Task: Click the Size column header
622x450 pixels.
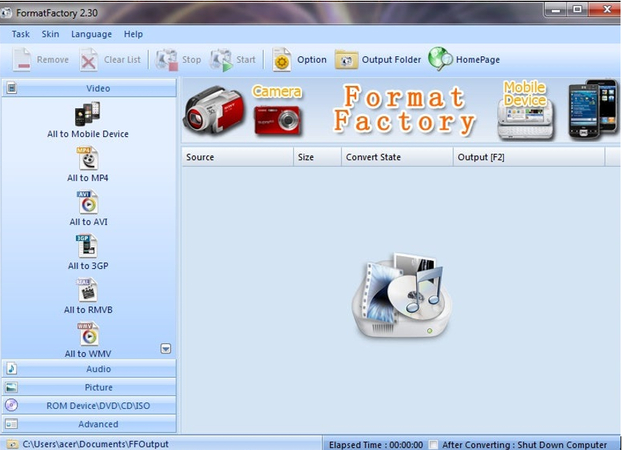Action: (x=317, y=157)
